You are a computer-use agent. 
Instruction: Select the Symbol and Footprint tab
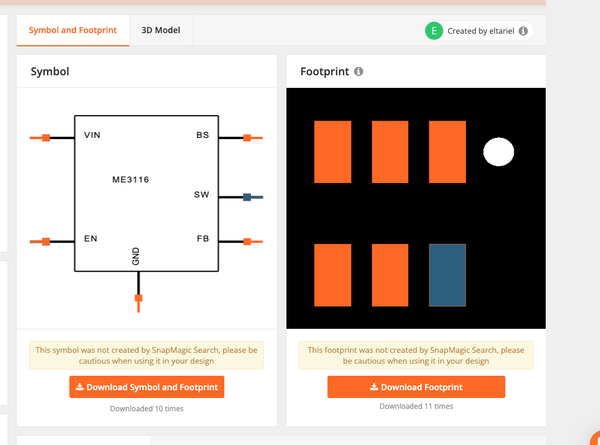pyautogui.click(x=73, y=30)
